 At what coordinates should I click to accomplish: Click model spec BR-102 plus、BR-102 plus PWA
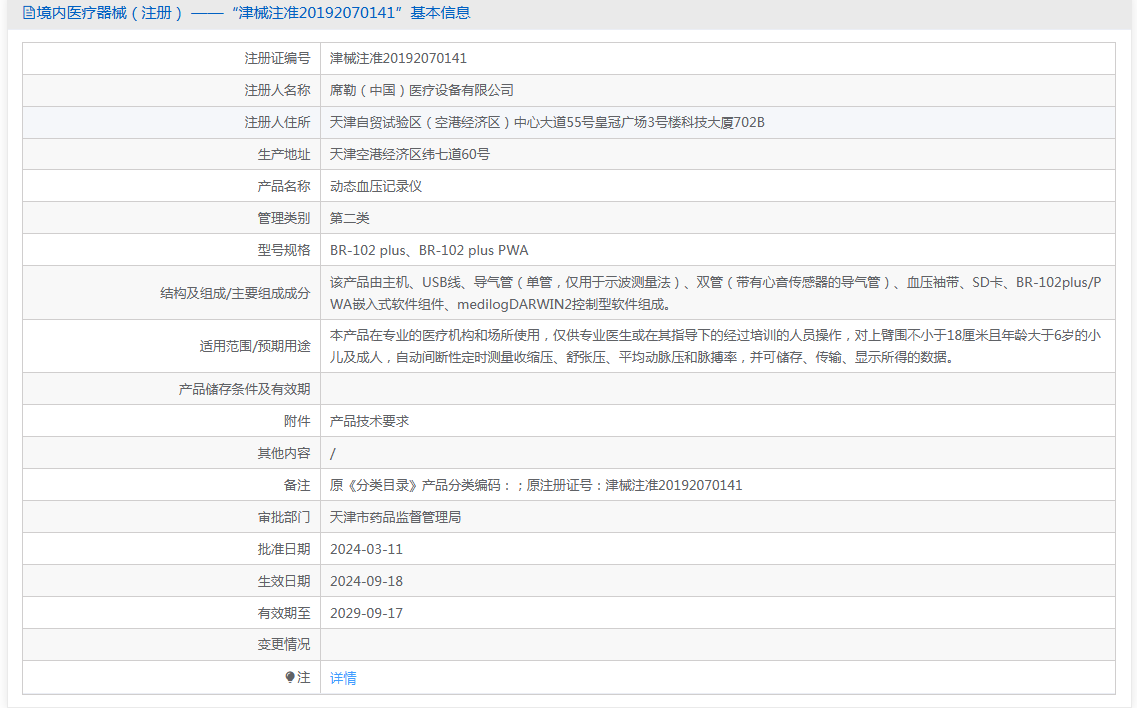(429, 250)
